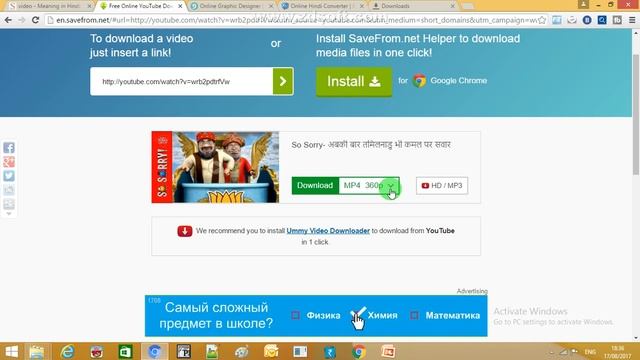Image resolution: width=640 pixels, height=360 pixels.
Task: Click the vertical page scrollbar thumb
Action: (x=636, y=114)
